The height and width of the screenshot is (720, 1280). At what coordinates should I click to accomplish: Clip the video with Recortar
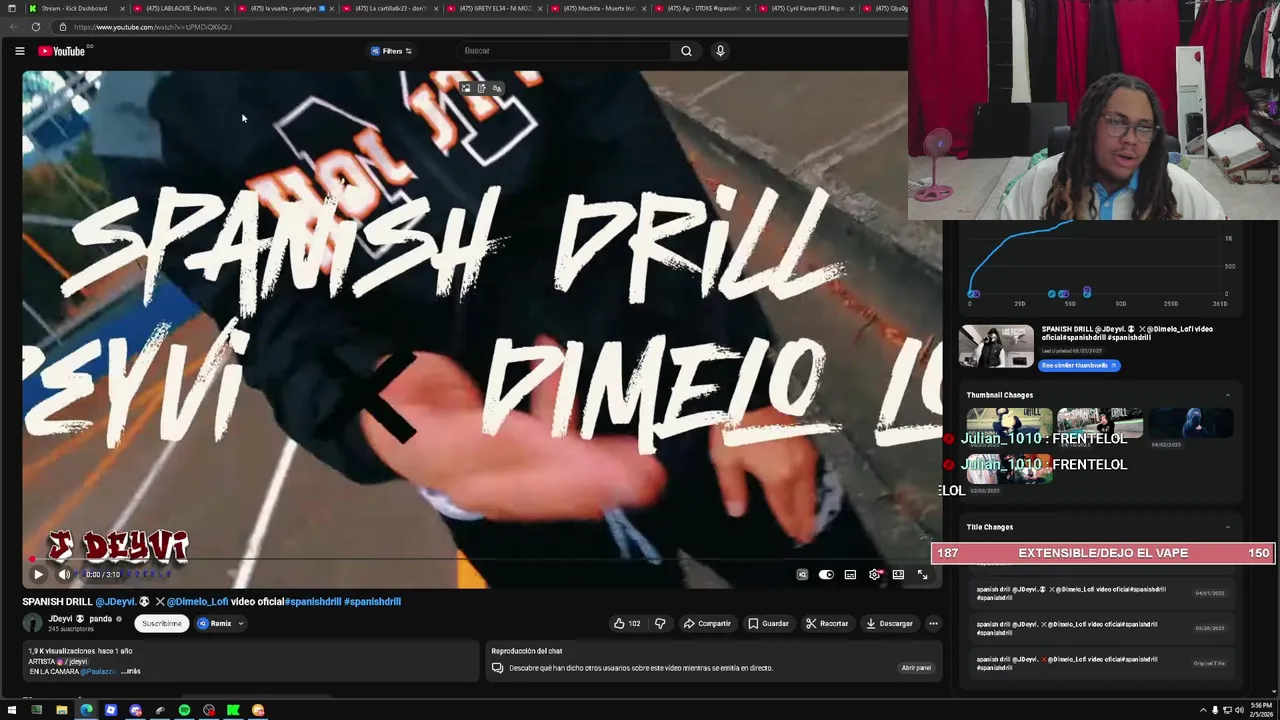click(827, 623)
